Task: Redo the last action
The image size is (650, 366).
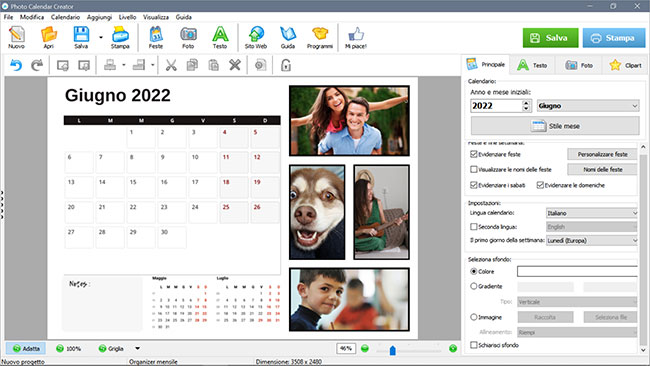Action: (x=37, y=65)
